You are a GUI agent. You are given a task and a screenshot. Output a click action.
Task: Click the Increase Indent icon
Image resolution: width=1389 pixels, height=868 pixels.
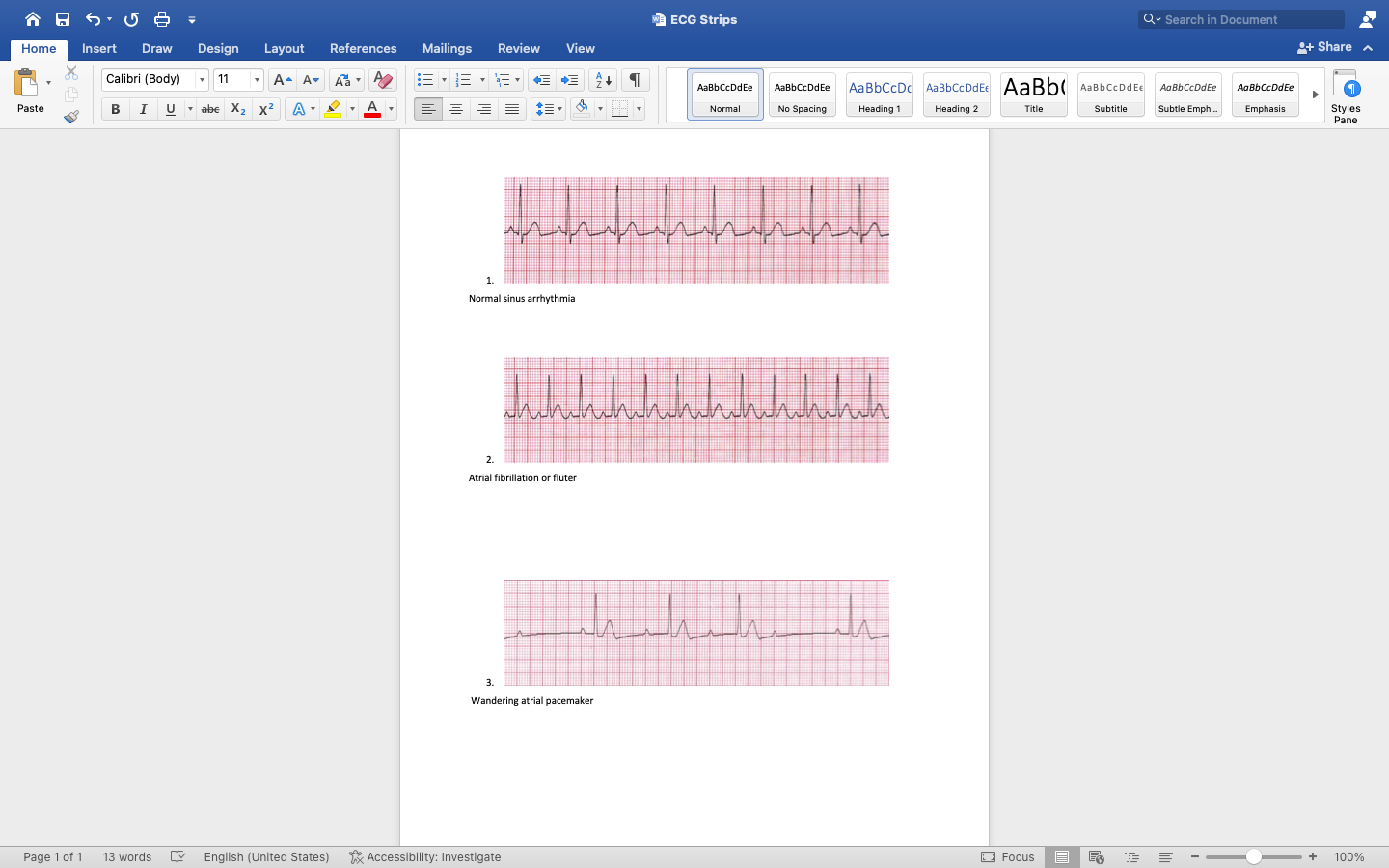click(570, 80)
